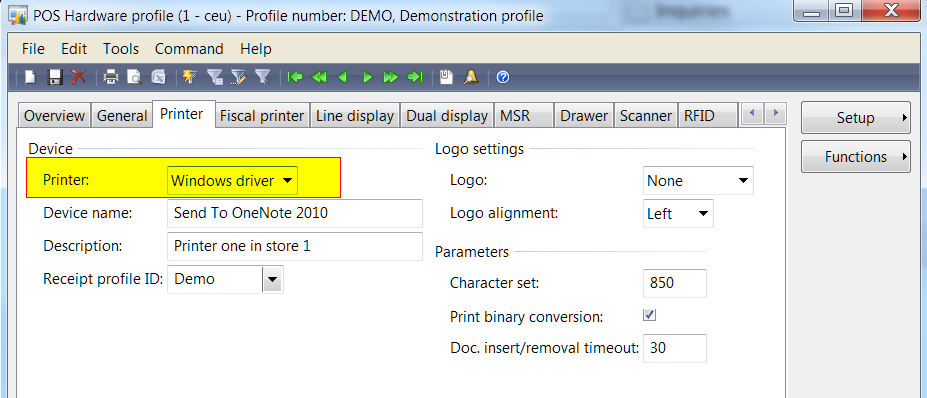The image size is (927, 398).
Task: Click into the Description field
Action: [295, 246]
